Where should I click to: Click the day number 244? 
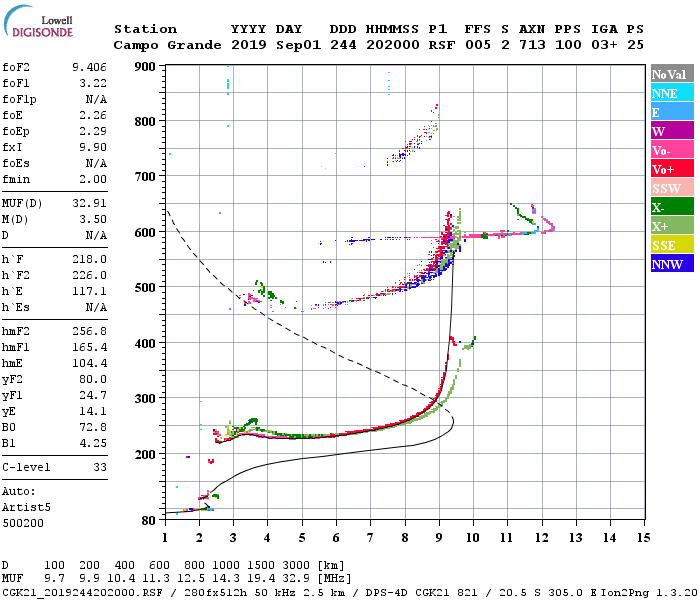343,45
